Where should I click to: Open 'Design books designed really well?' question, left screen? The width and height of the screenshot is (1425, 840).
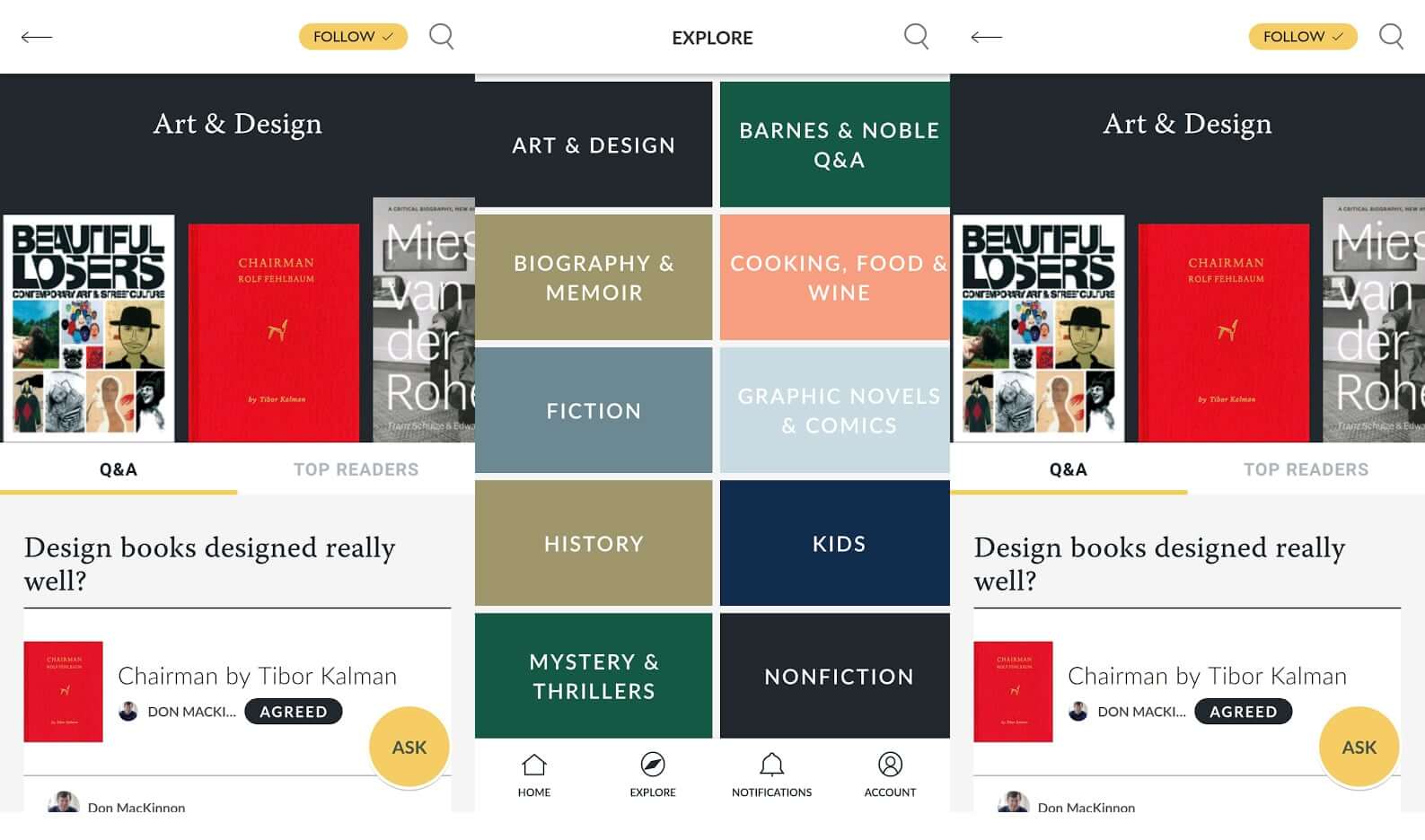pos(210,564)
